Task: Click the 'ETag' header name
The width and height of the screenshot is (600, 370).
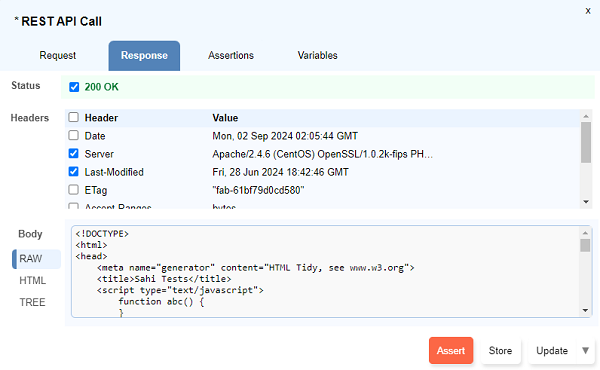Action: [x=96, y=190]
